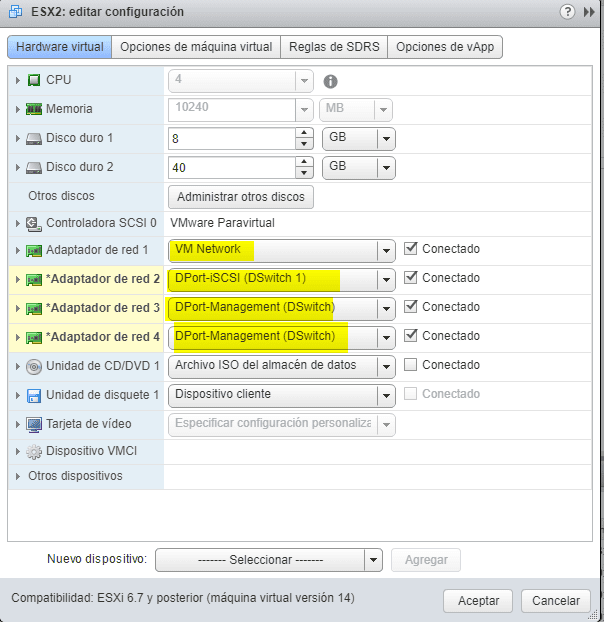Click the Disco duro 2 drive icon
The width and height of the screenshot is (604, 622).
coord(34,167)
